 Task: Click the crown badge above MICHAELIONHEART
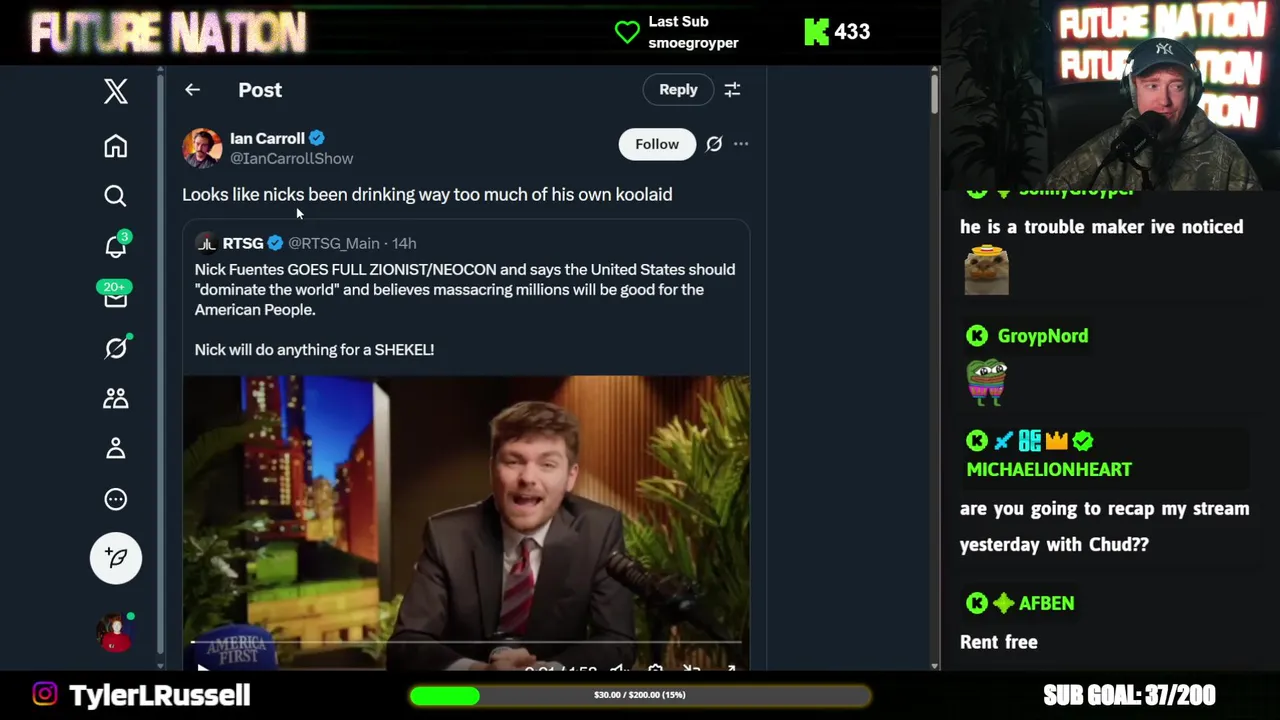coord(1056,441)
